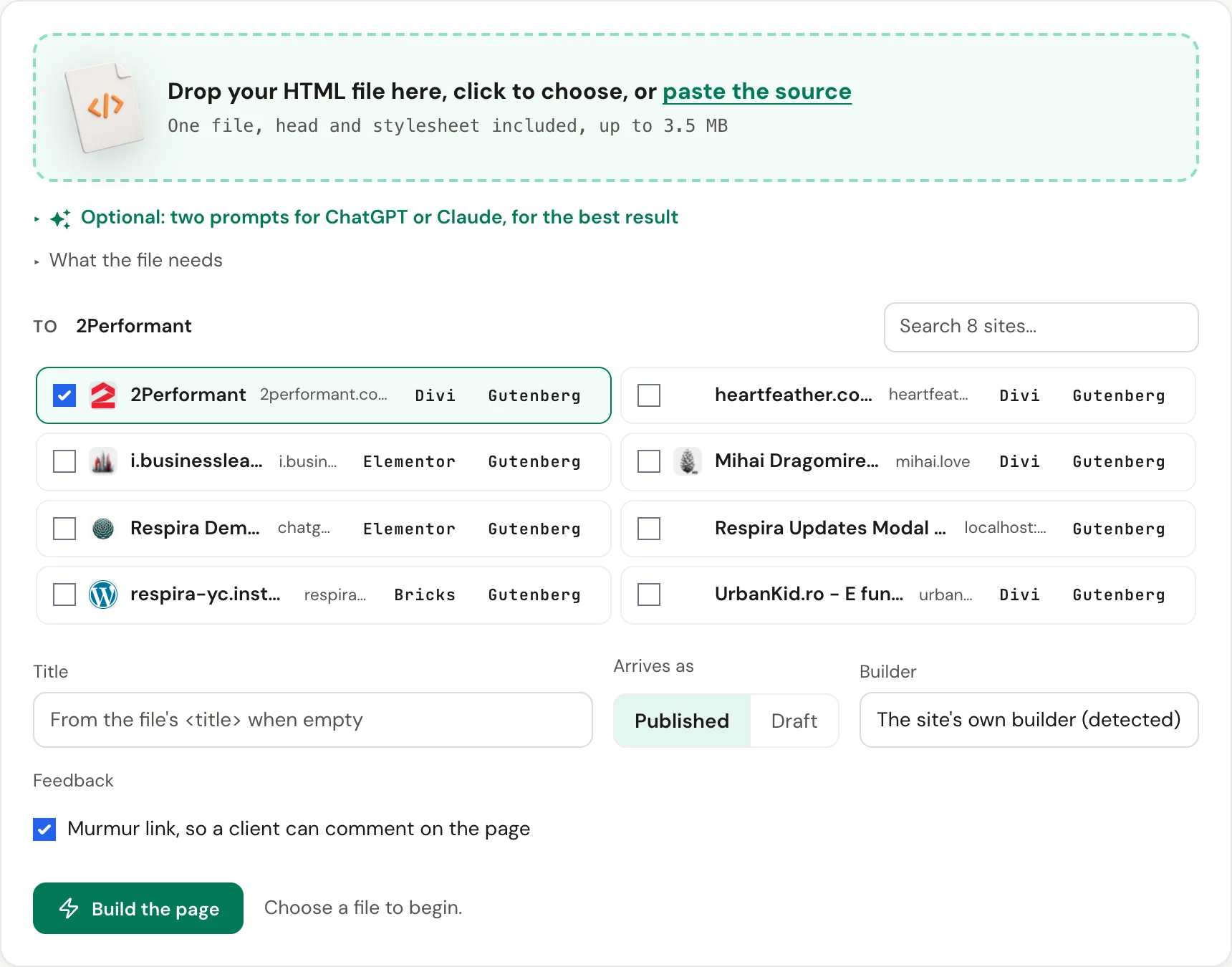Disable the Murmur link feedback checkbox
Image resolution: width=1232 pixels, height=967 pixels.
[44, 829]
